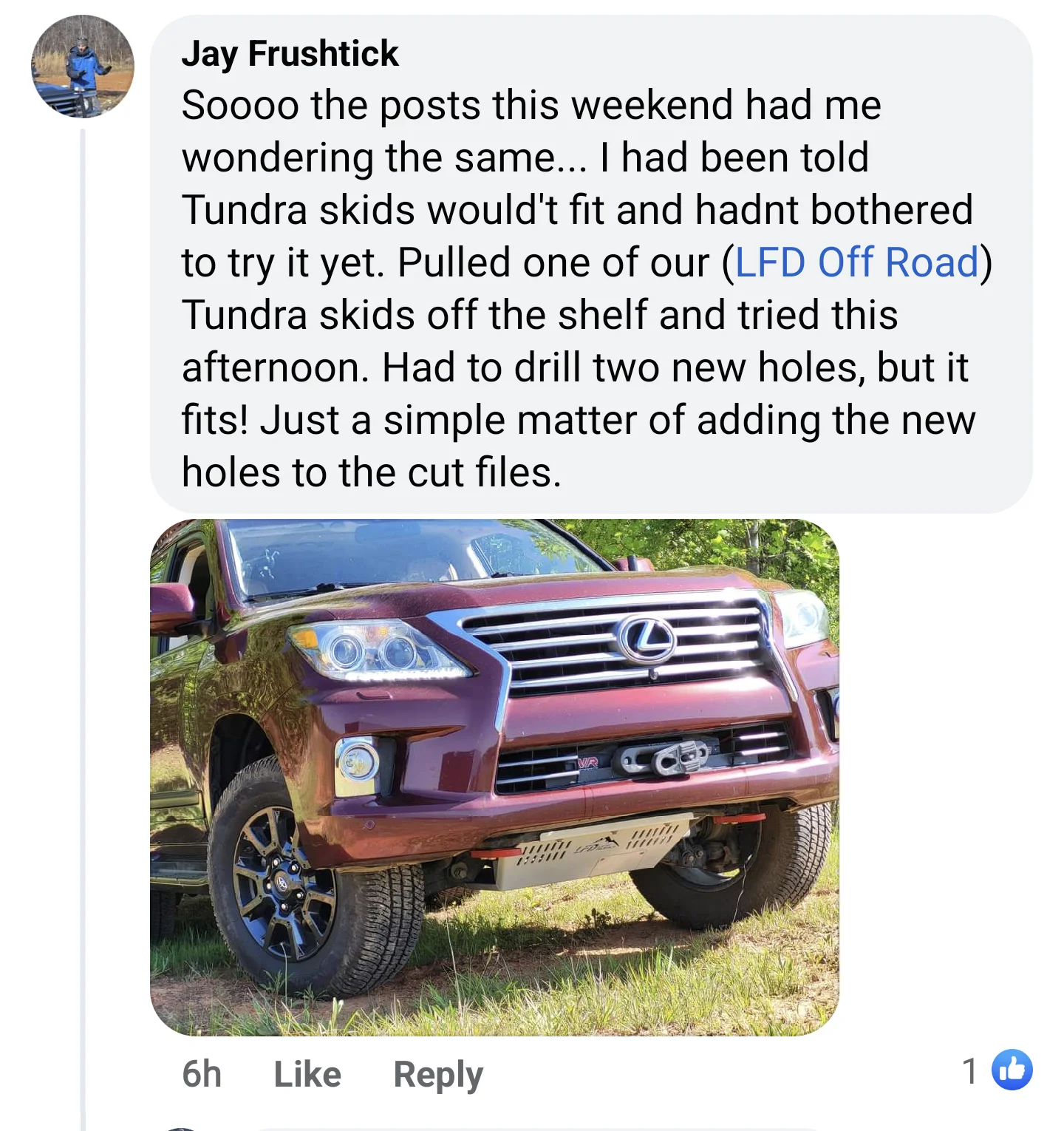View the reaction count of 1
The image size is (1064, 1131).
(x=970, y=1070)
